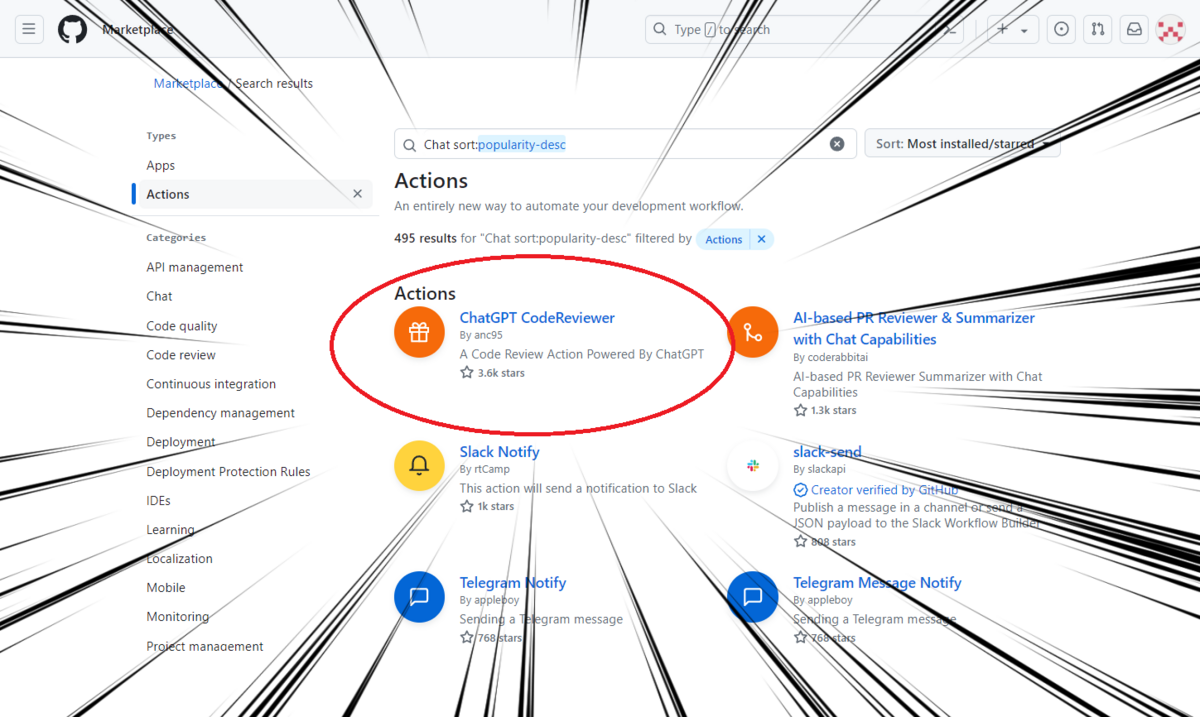1200x717 pixels.
Task: Select the Project management category
Action: click(x=205, y=647)
